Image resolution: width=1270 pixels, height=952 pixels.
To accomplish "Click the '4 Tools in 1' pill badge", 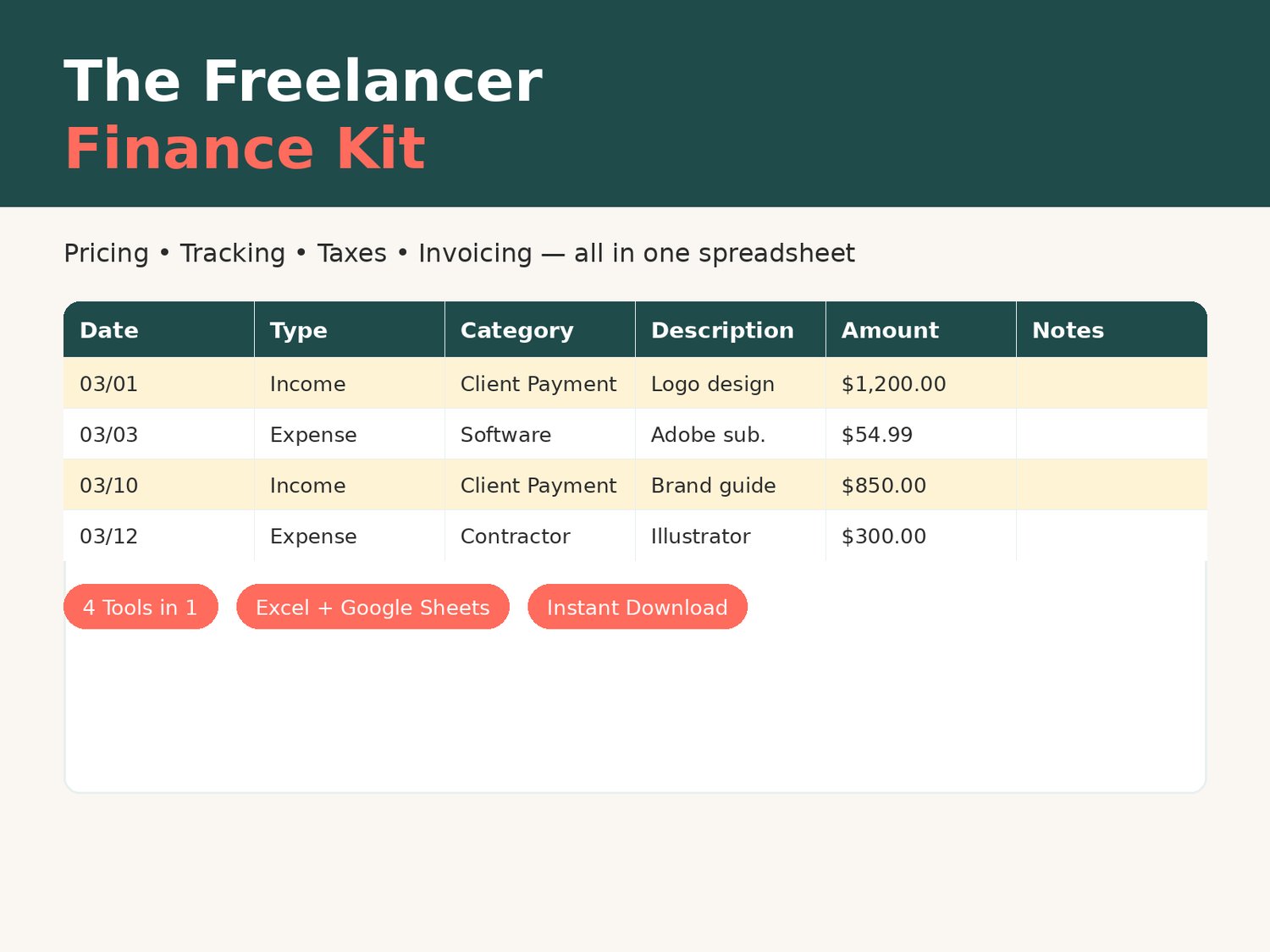I will tap(141, 607).
